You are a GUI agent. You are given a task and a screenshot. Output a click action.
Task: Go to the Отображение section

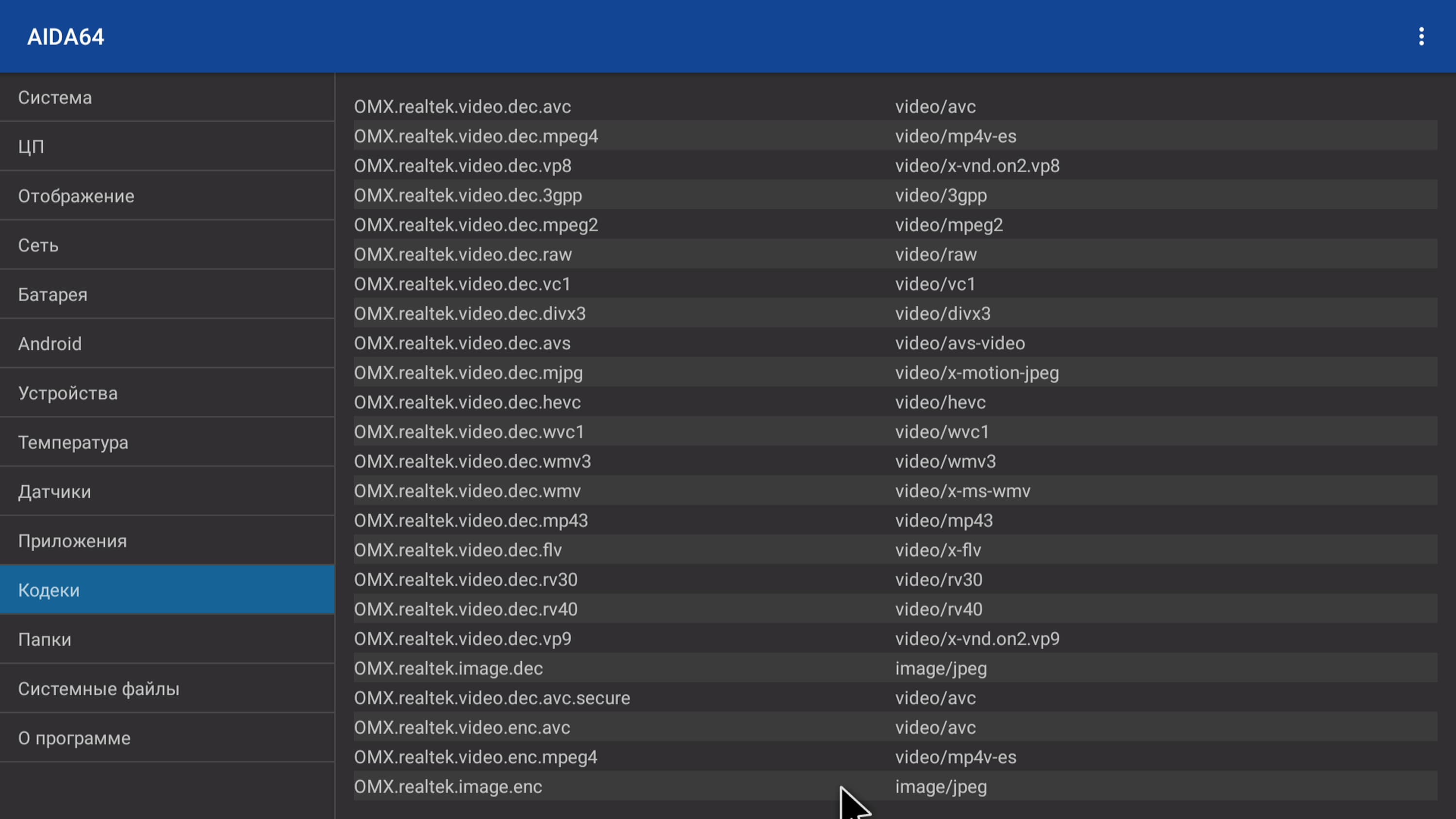click(167, 196)
